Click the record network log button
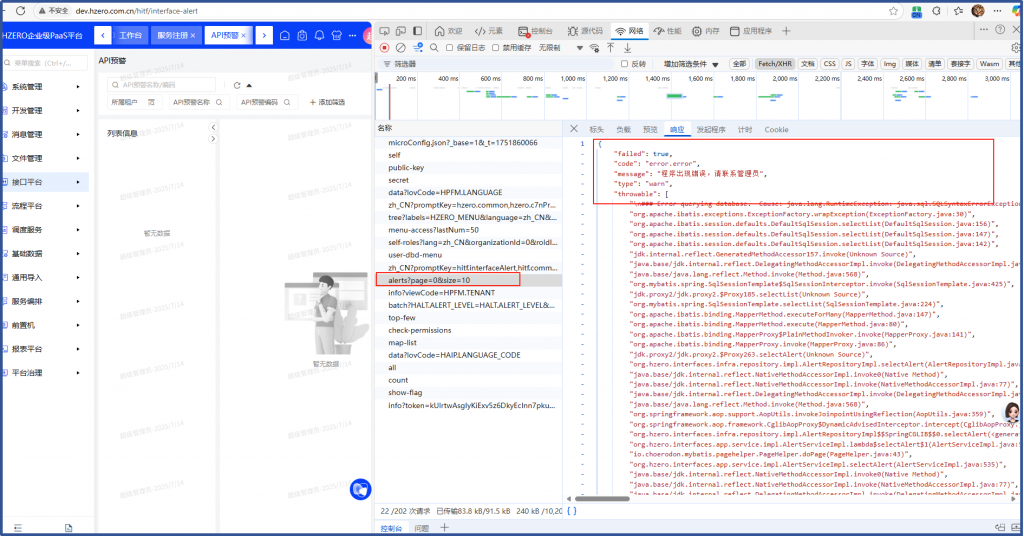 384,47
